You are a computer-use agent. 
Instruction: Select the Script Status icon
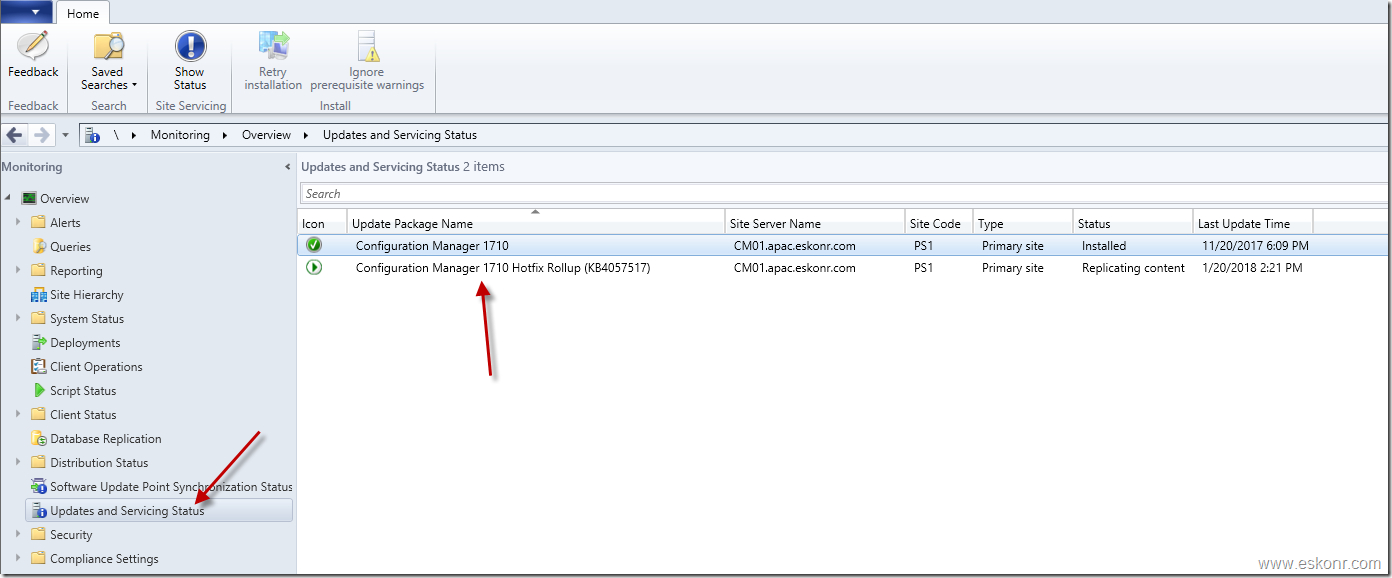point(39,390)
